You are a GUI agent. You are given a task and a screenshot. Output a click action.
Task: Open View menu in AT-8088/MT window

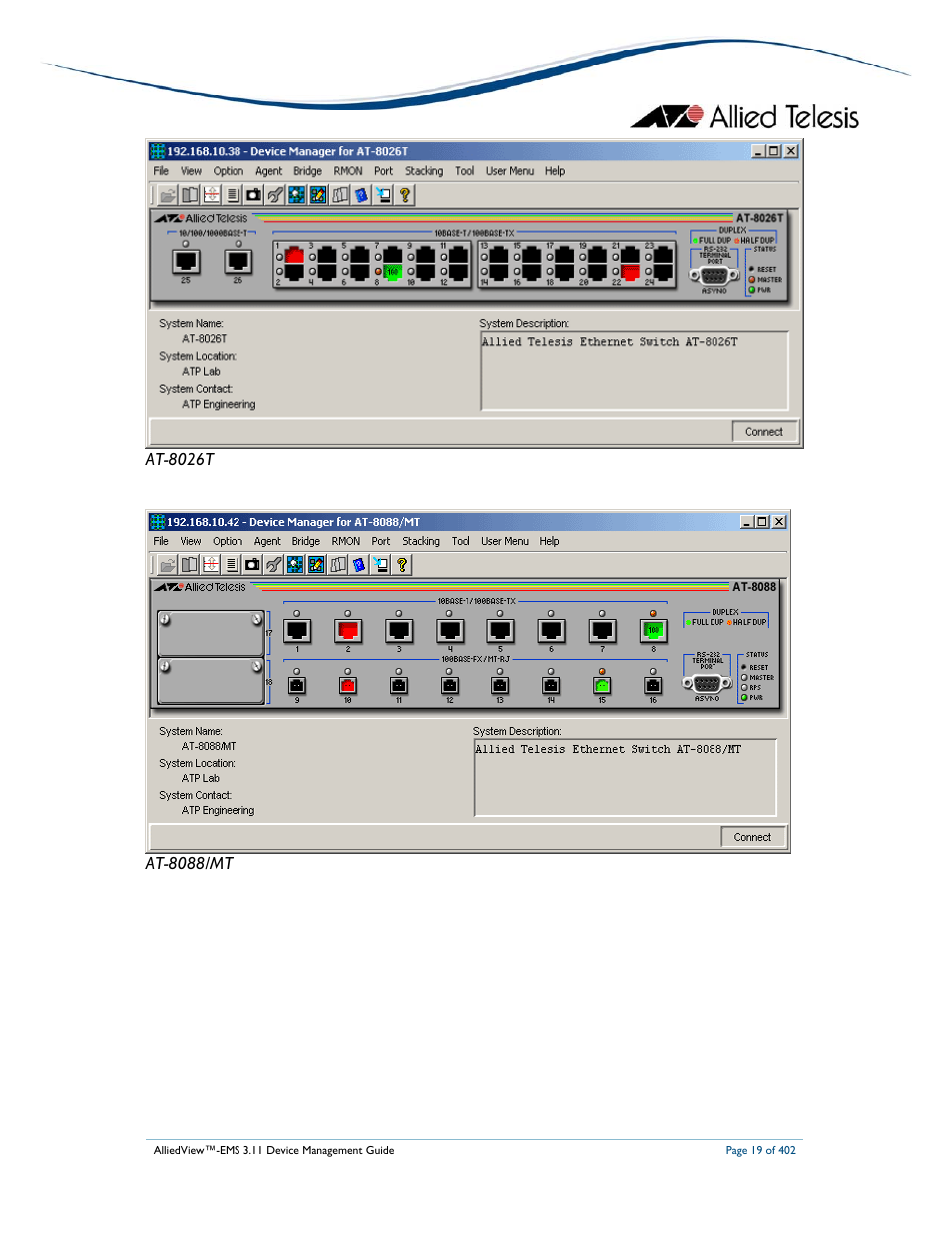191,541
